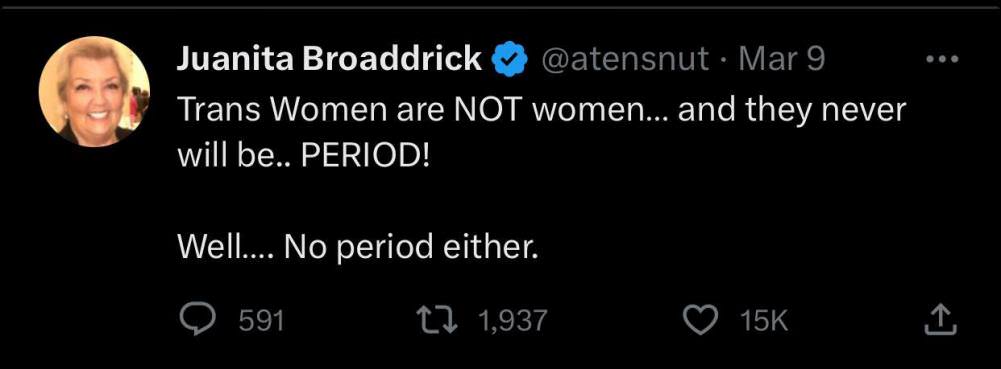Open the Mar 9 timestamp permalink
The width and height of the screenshot is (1001, 369).
pos(781,59)
